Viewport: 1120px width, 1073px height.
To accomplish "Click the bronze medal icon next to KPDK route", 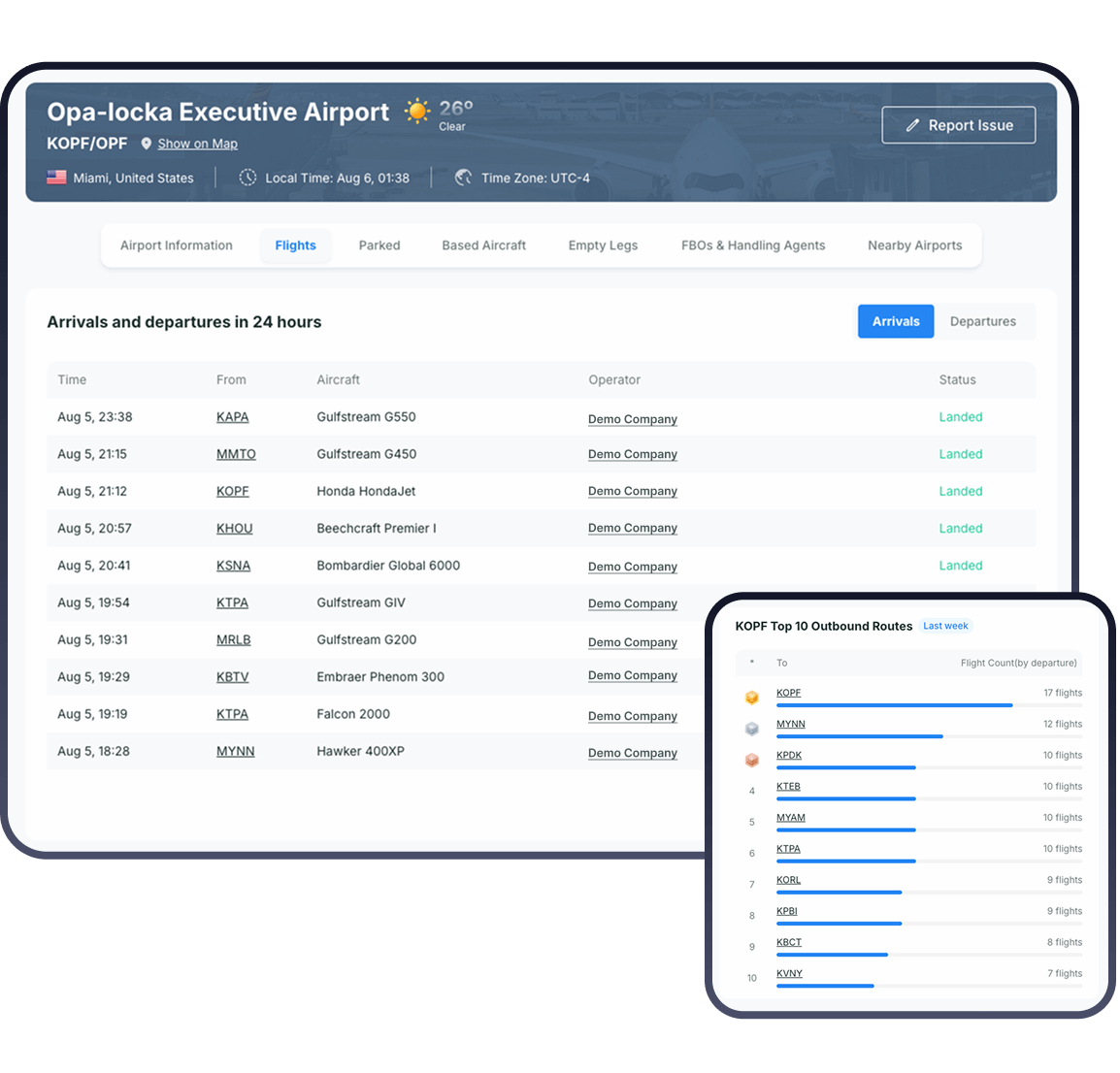I will (752, 760).
